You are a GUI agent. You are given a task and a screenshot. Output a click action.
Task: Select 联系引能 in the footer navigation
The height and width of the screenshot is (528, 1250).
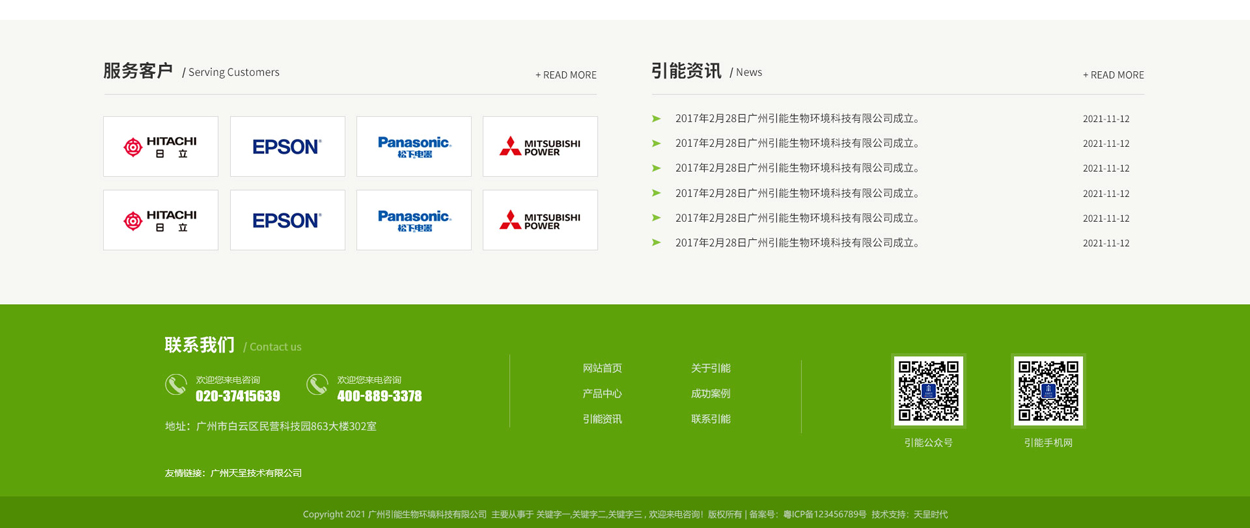tap(710, 419)
